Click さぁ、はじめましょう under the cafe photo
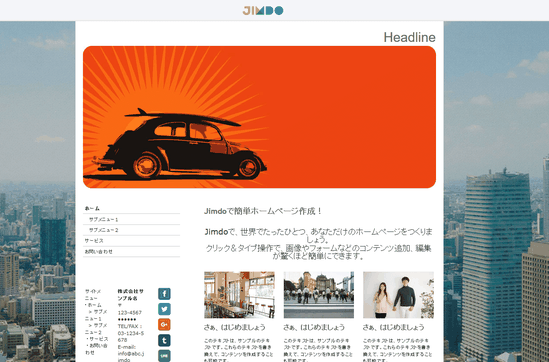 (x=235, y=327)
